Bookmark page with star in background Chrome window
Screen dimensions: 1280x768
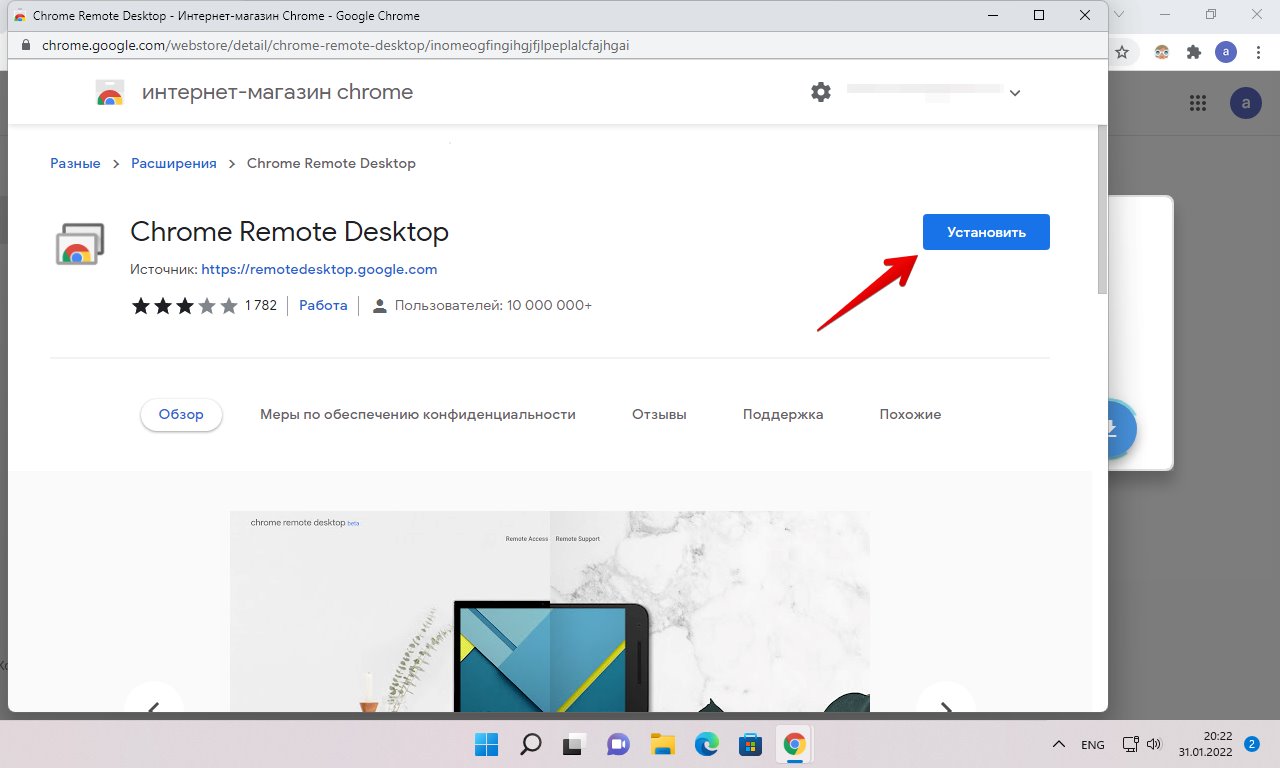click(x=1122, y=52)
